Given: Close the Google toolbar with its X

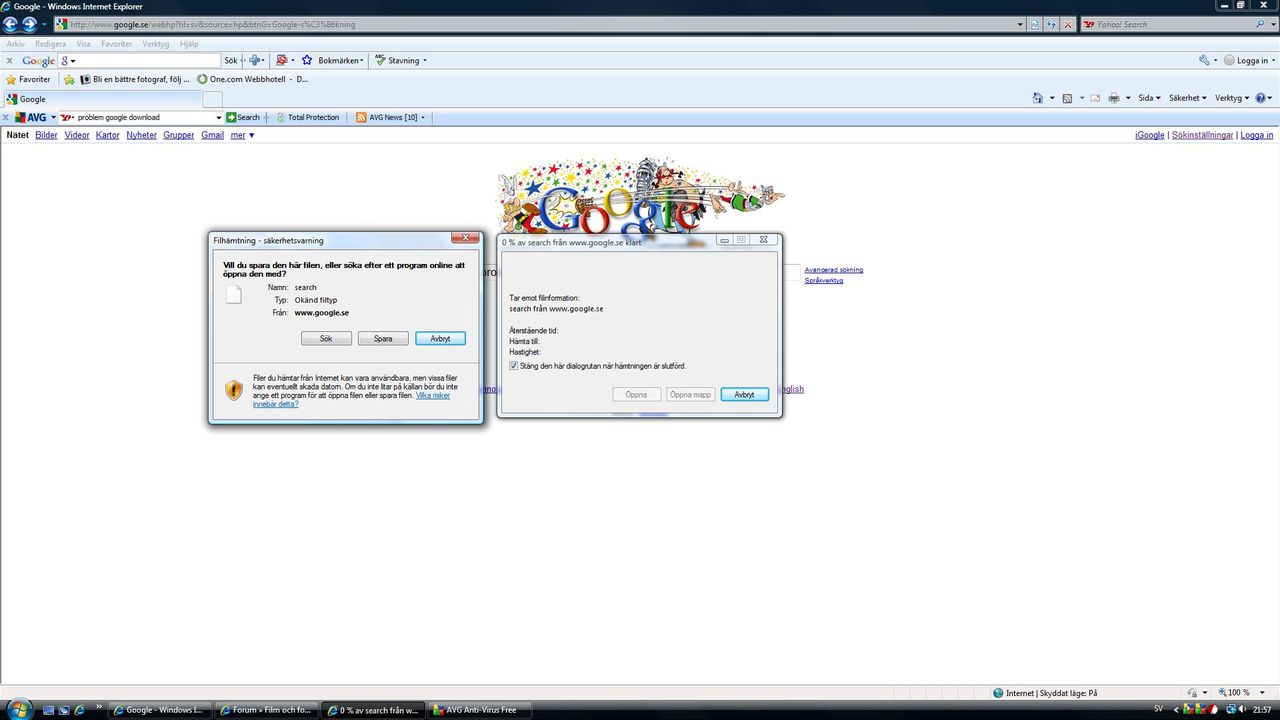Looking at the screenshot, I should click(10, 61).
